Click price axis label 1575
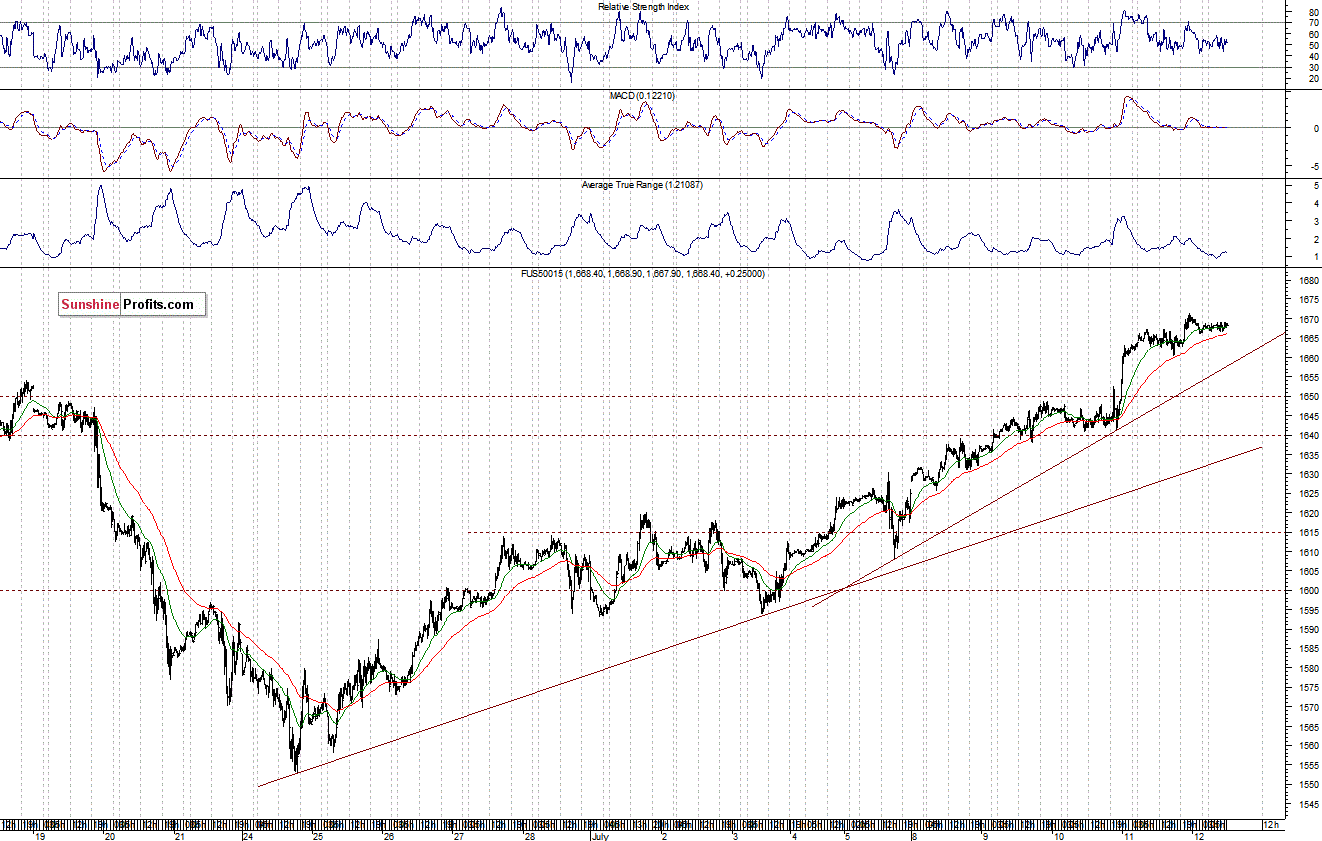The image size is (1322, 841). (x=1308, y=688)
